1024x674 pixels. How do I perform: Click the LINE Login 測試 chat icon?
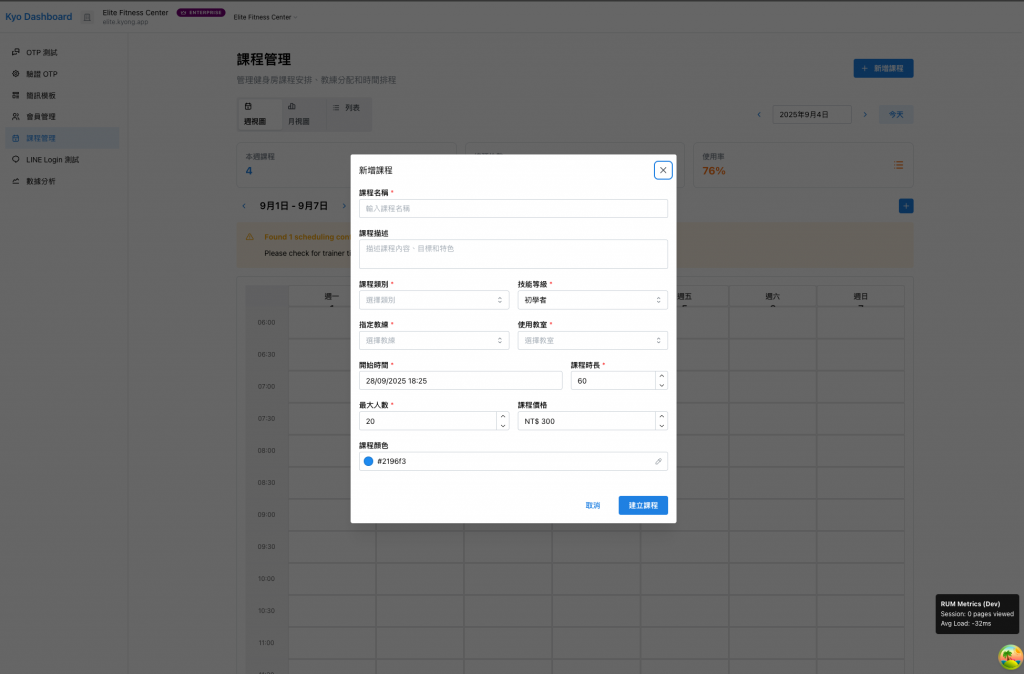tap(16, 159)
